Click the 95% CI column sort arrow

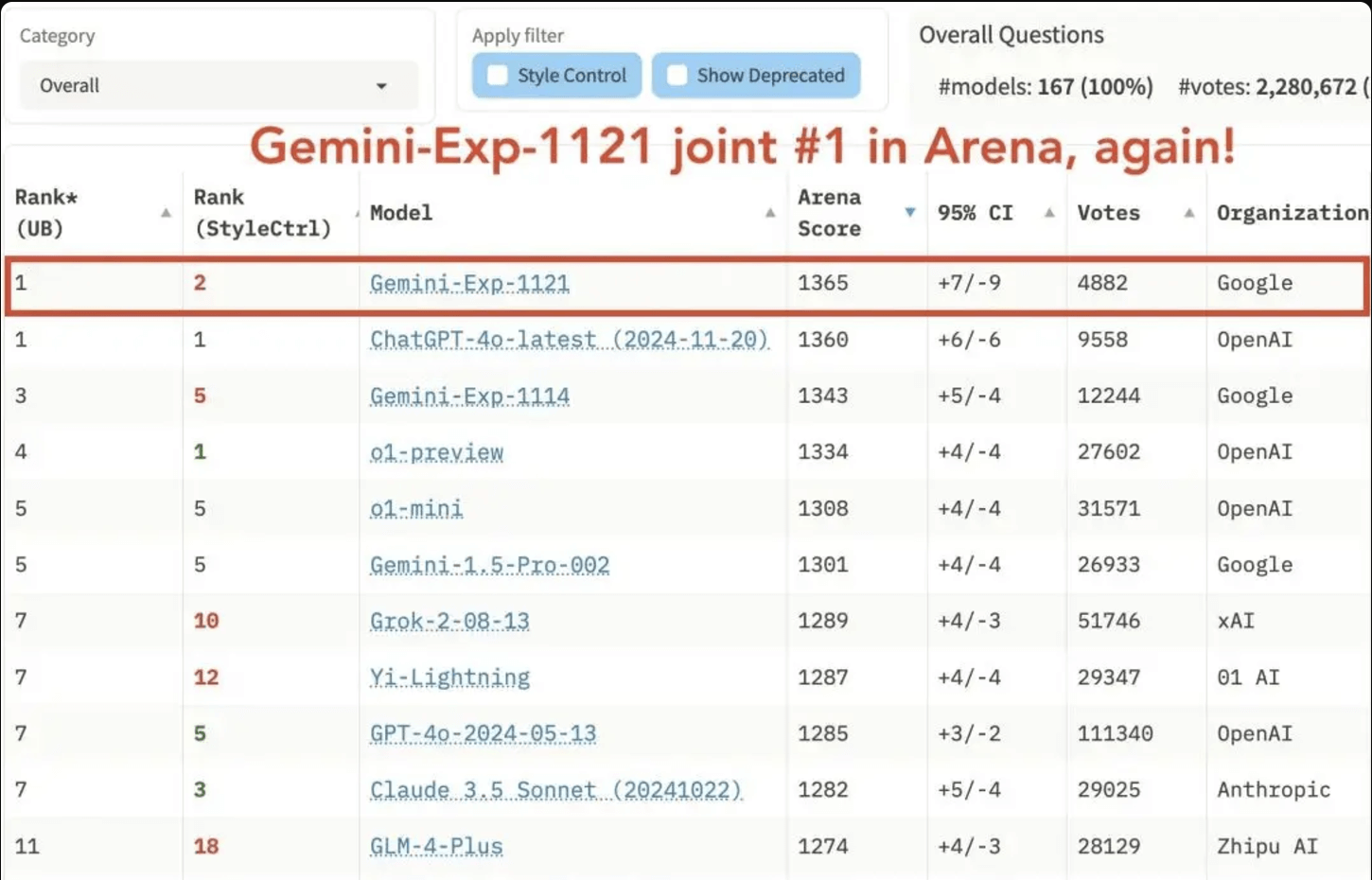[x=1049, y=214]
